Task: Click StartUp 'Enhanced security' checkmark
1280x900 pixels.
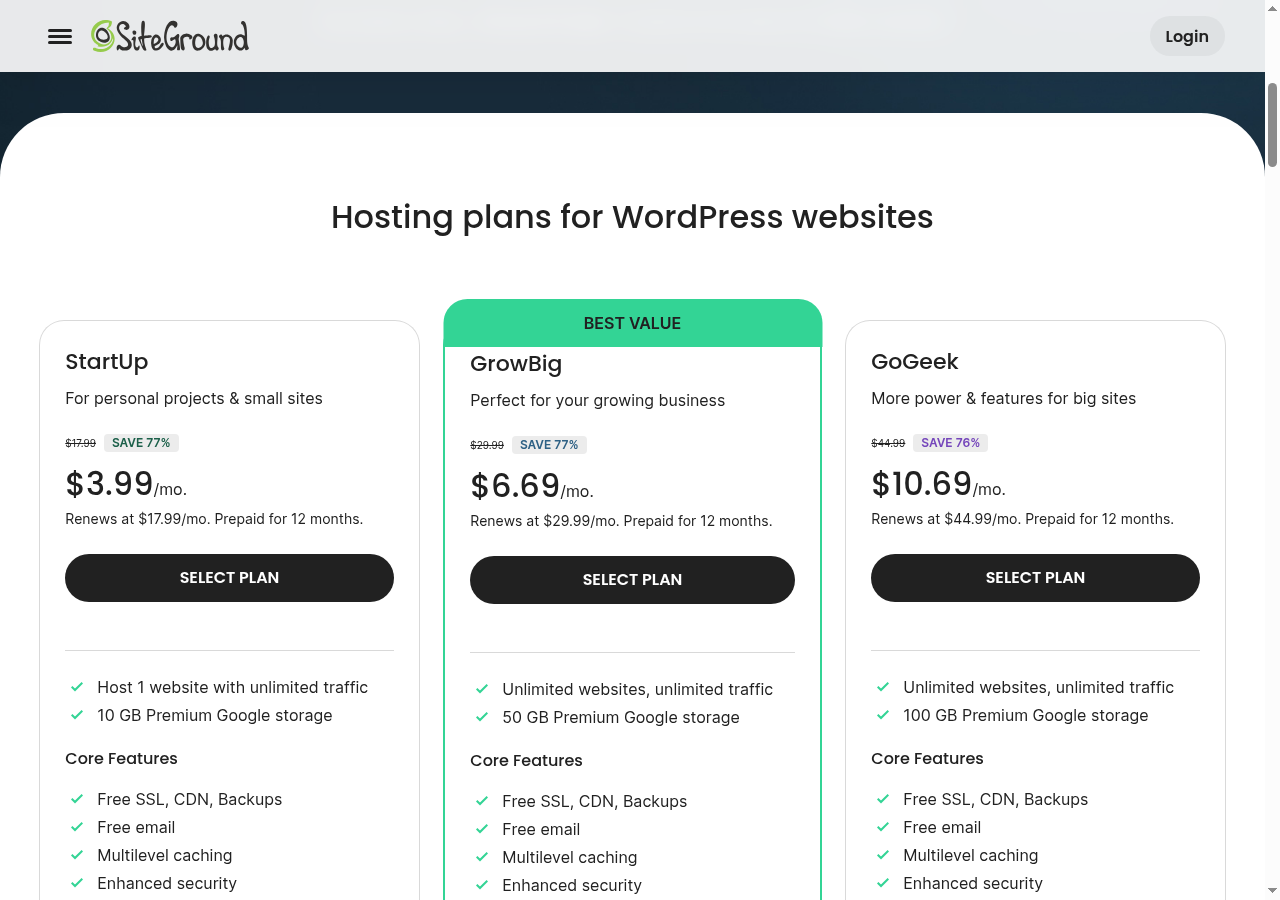Action: pos(77,883)
